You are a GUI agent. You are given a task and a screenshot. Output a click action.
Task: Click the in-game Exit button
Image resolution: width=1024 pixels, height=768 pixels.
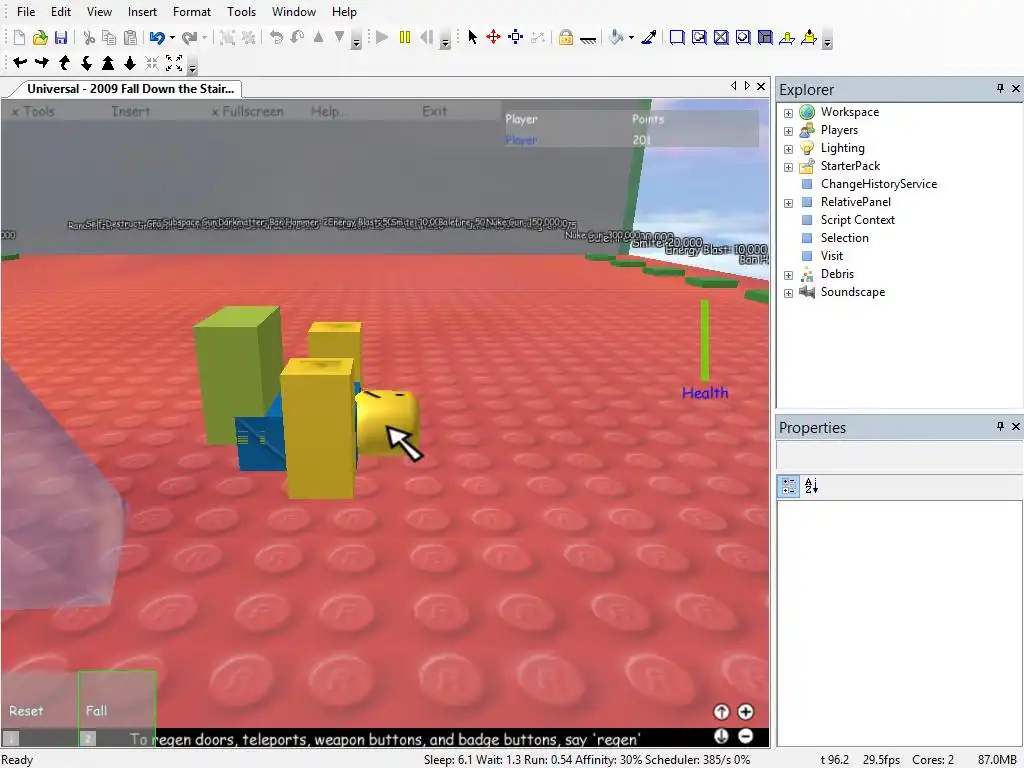[434, 111]
